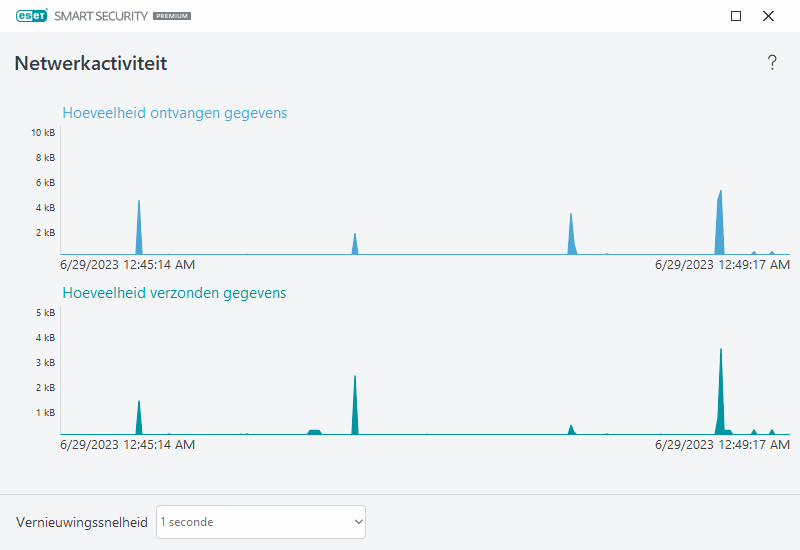The height and width of the screenshot is (550, 800).
Task: Click the first peak in sent data graph
Action: (x=139, y=418)
